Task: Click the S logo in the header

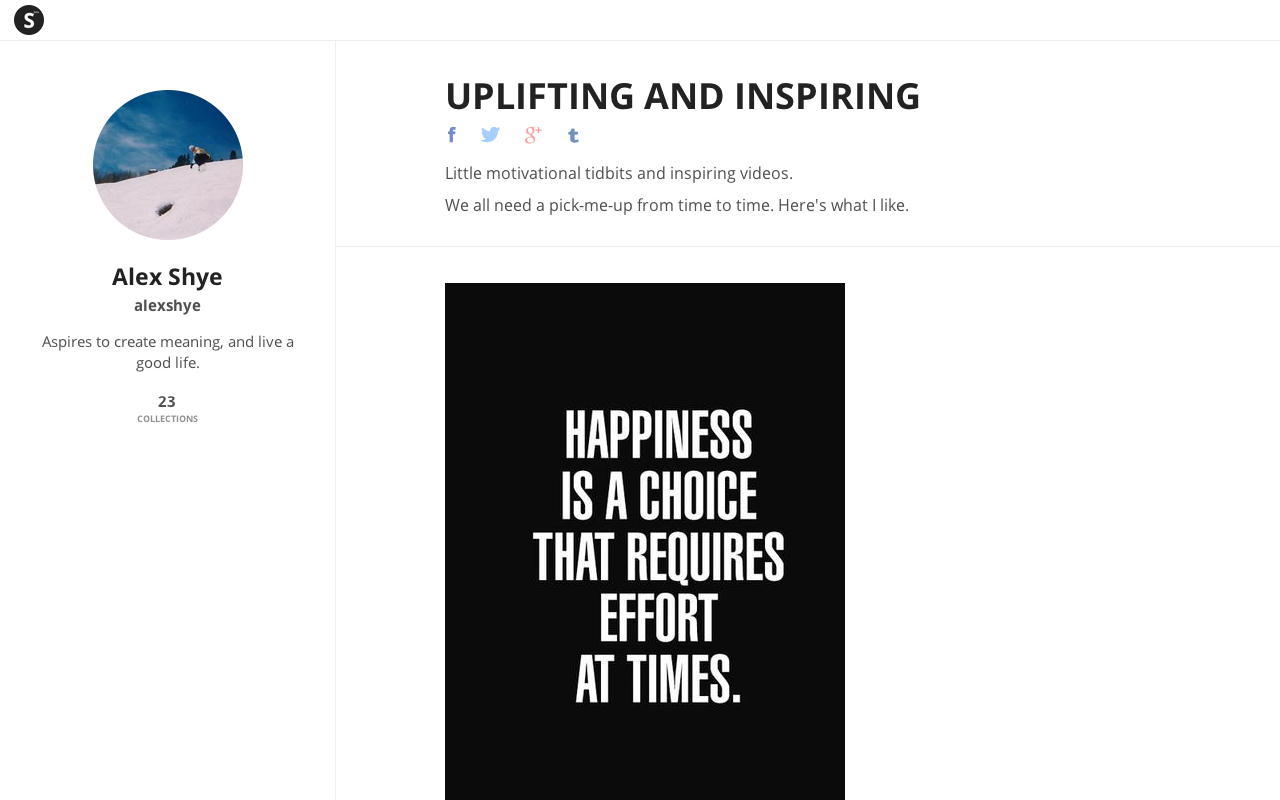Action: click(29, 20)
